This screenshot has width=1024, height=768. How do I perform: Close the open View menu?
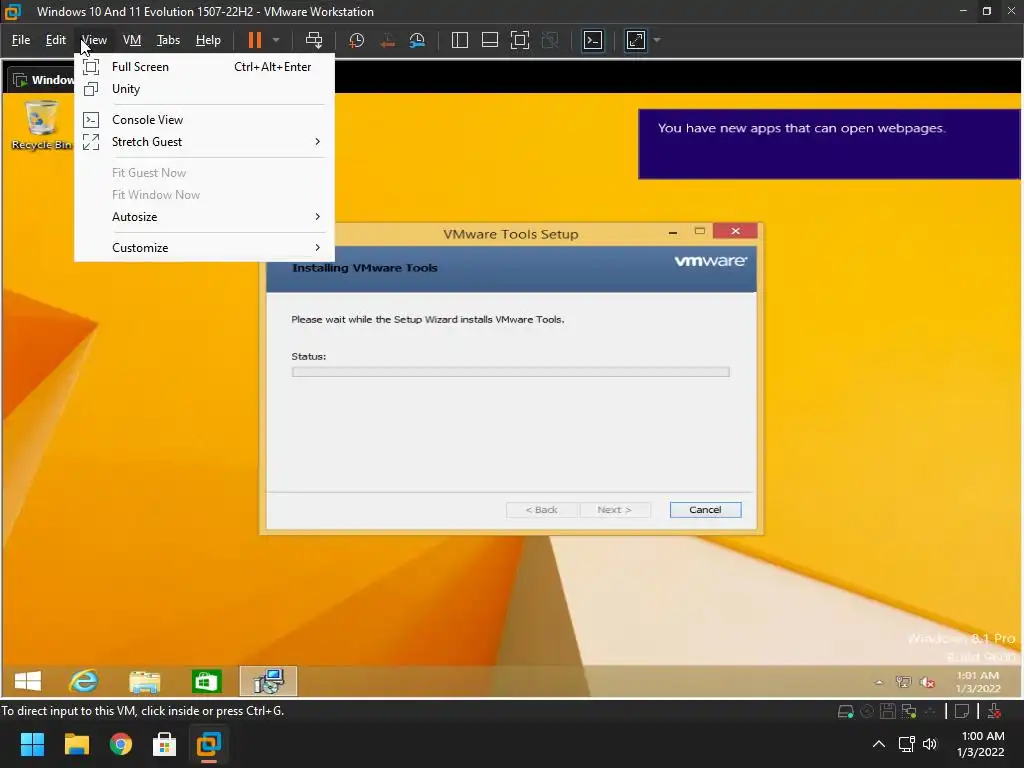pos(94,40)
